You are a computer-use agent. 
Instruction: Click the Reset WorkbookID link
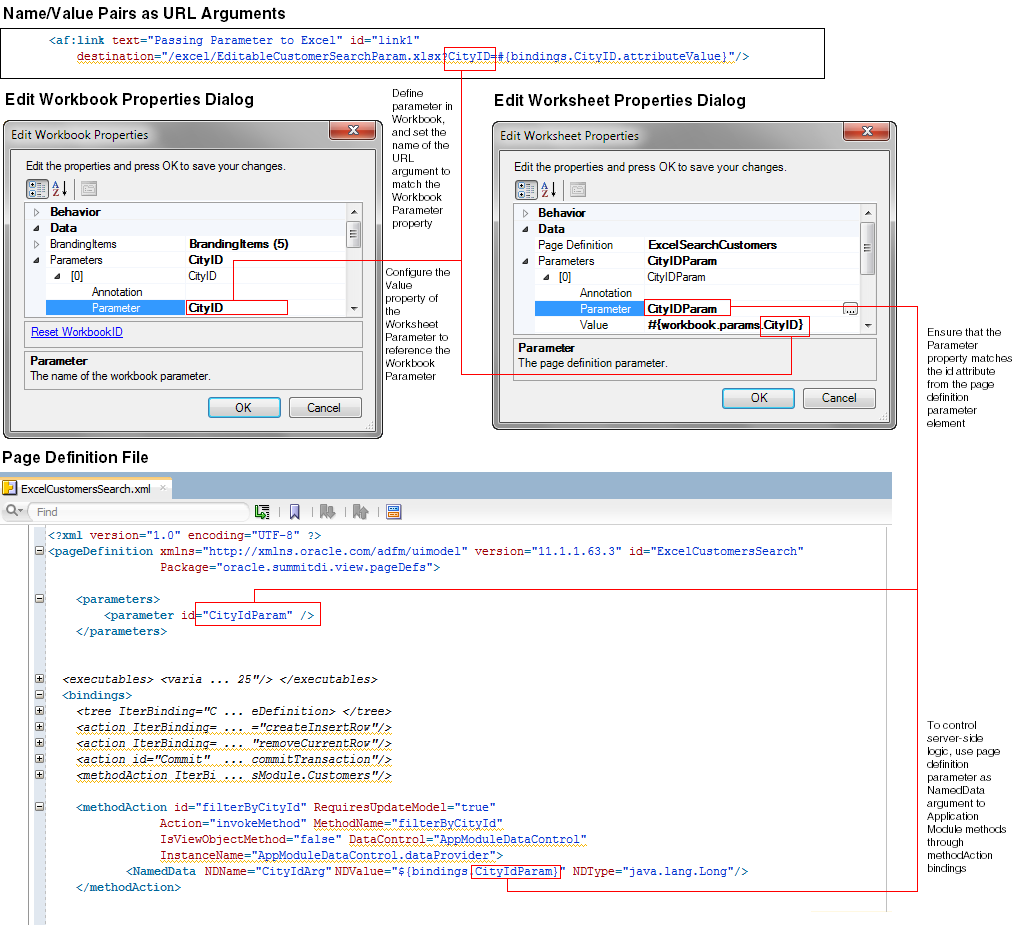77,332
